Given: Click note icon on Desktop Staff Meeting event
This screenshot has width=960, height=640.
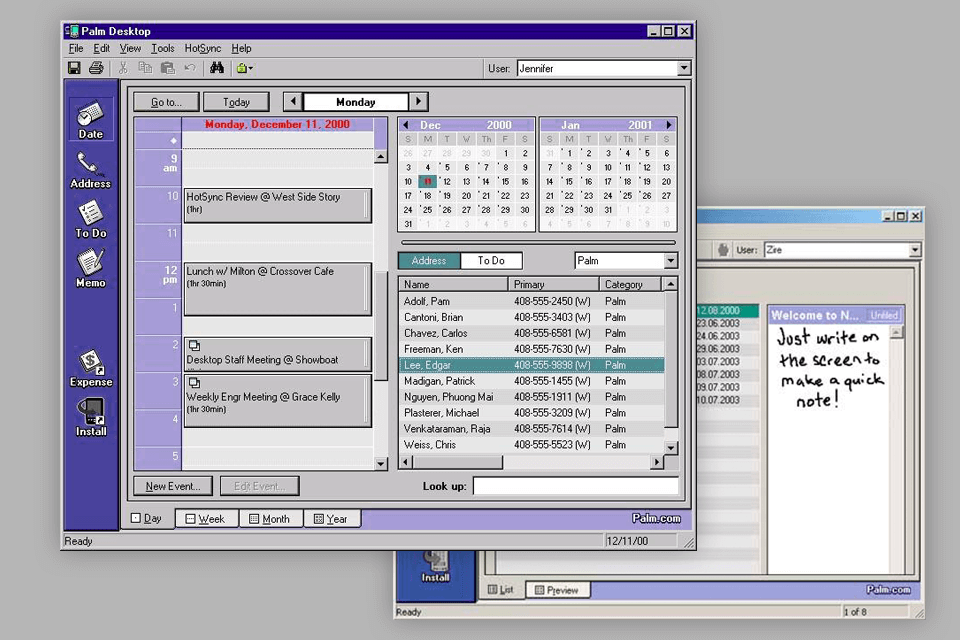Looking at the screenshot, I should point(194,345).
